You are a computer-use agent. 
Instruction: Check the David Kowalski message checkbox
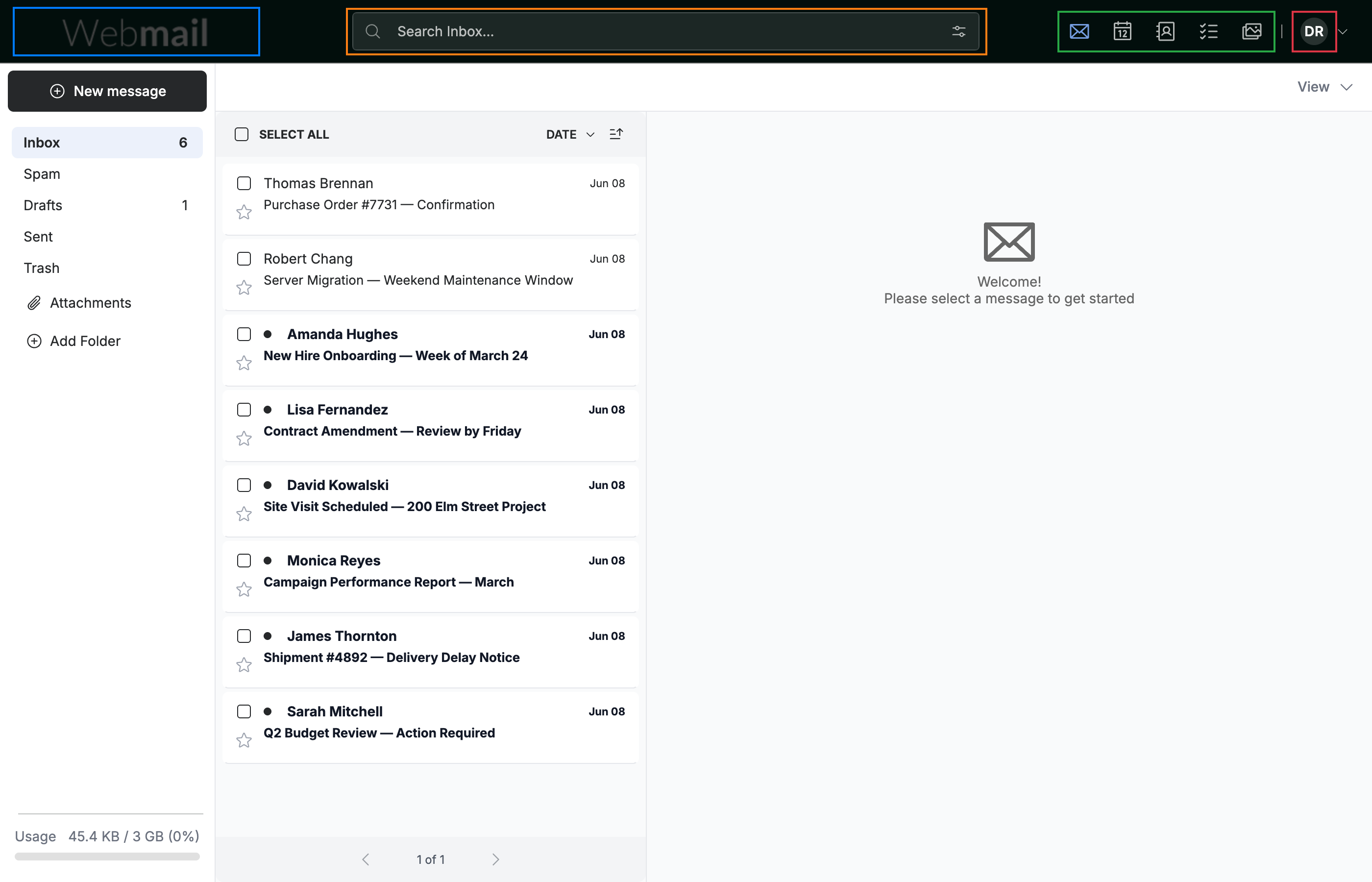244,485
